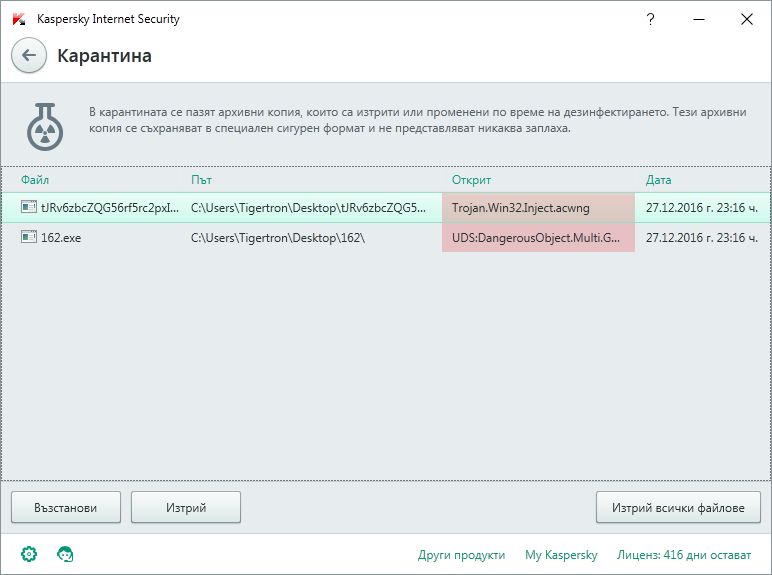Click the file icon of the tJRv6zbcZQG56rf5rc2pxI row
The image size is (772, 575).
click(29, 207)
